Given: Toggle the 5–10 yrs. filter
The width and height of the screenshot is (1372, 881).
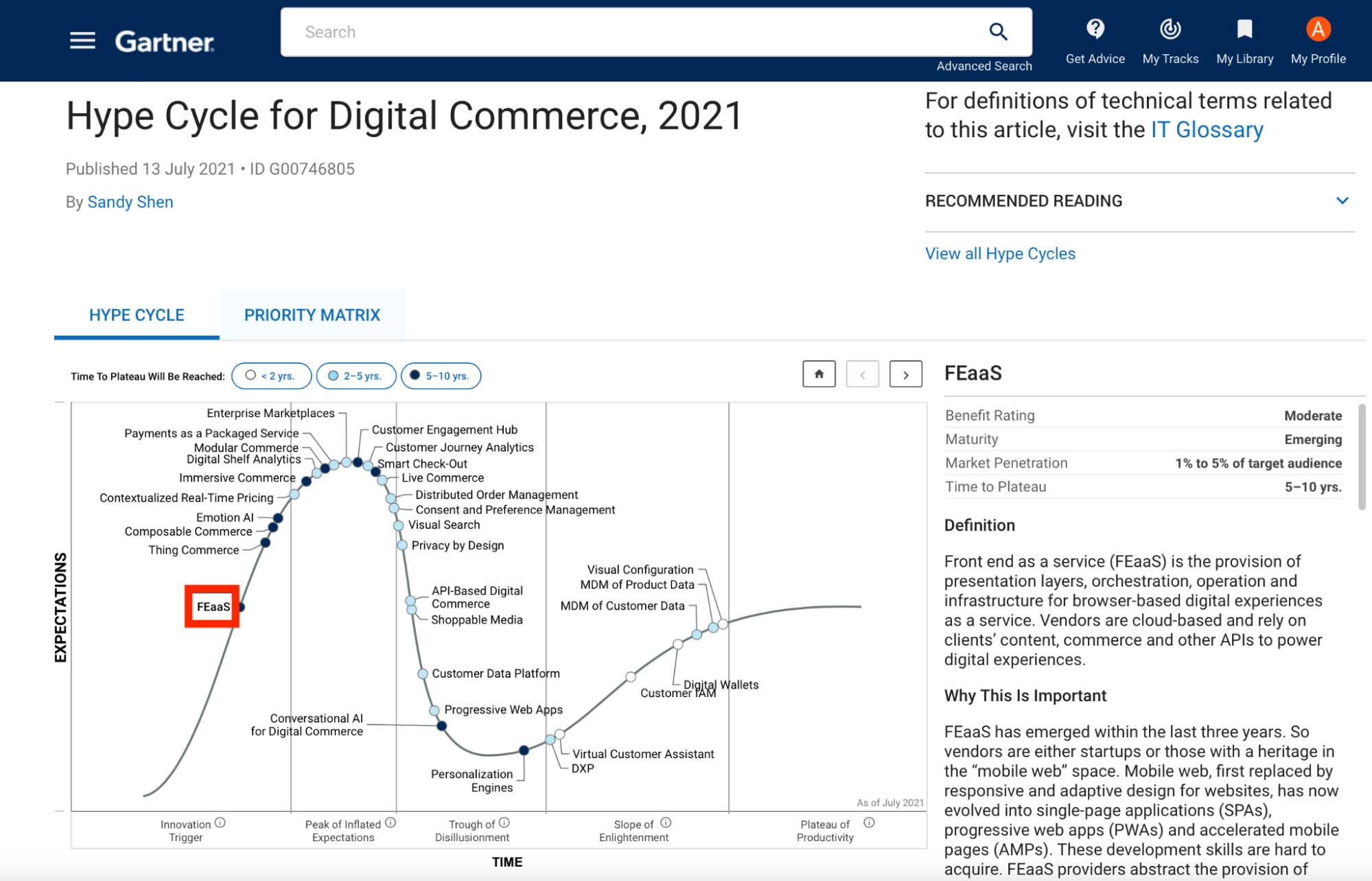Looking at the screenshot, I should (441, 376).
